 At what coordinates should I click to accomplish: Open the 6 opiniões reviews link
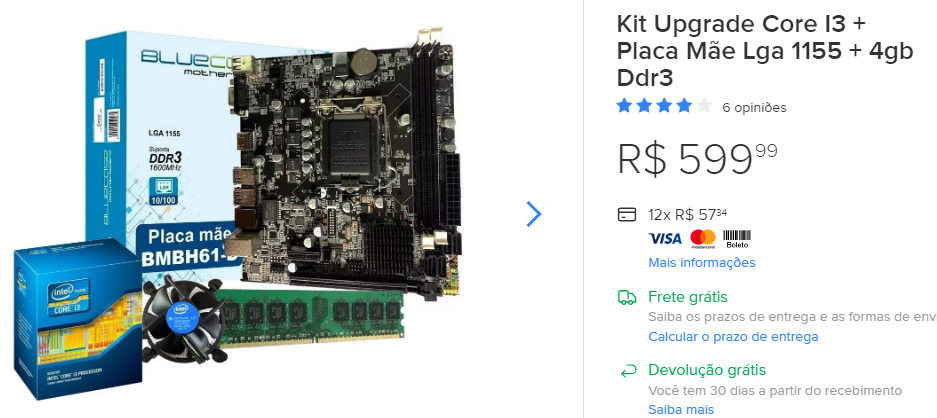click(x=754, y=108)
